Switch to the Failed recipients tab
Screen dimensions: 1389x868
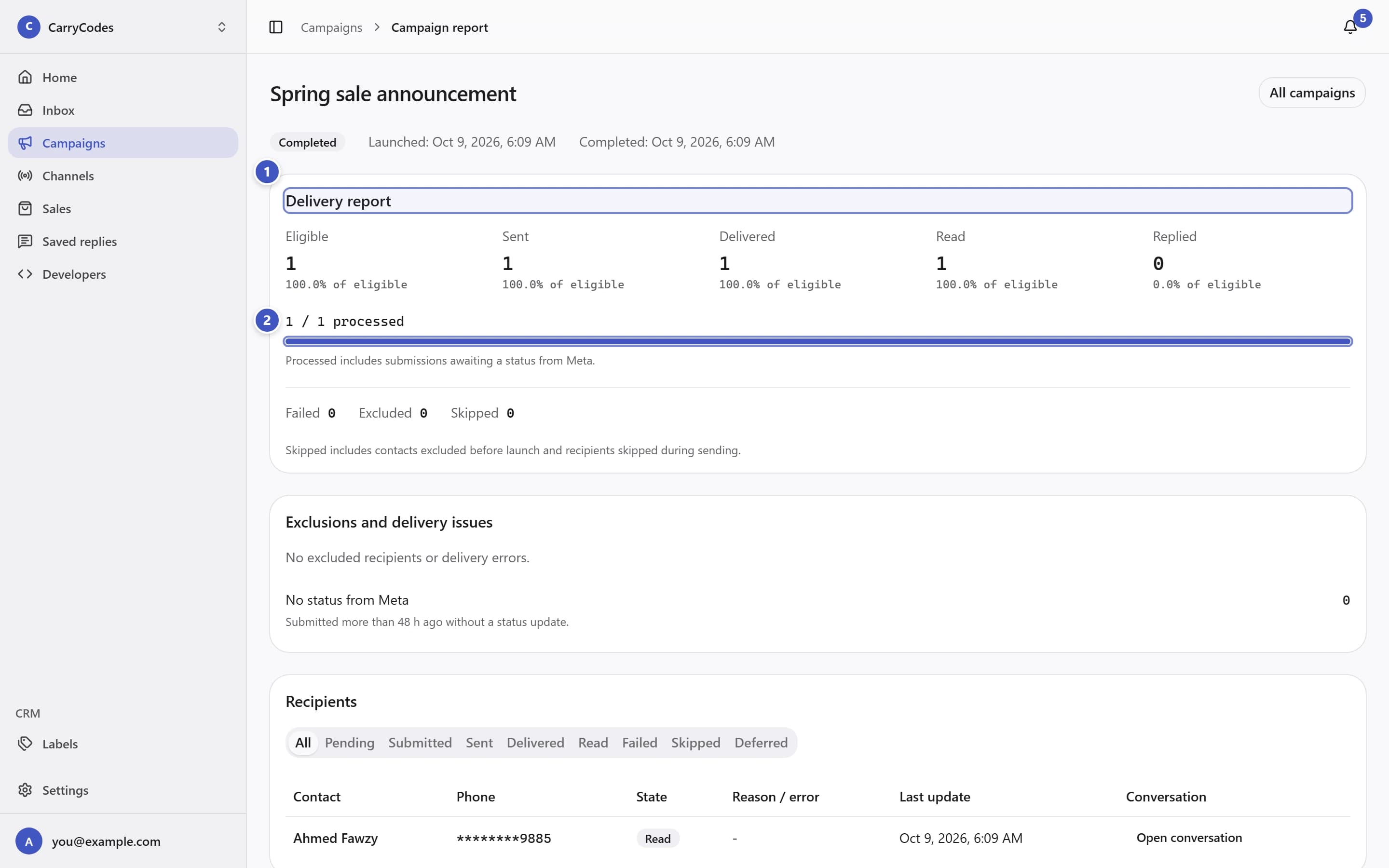(x=640, y=742)
